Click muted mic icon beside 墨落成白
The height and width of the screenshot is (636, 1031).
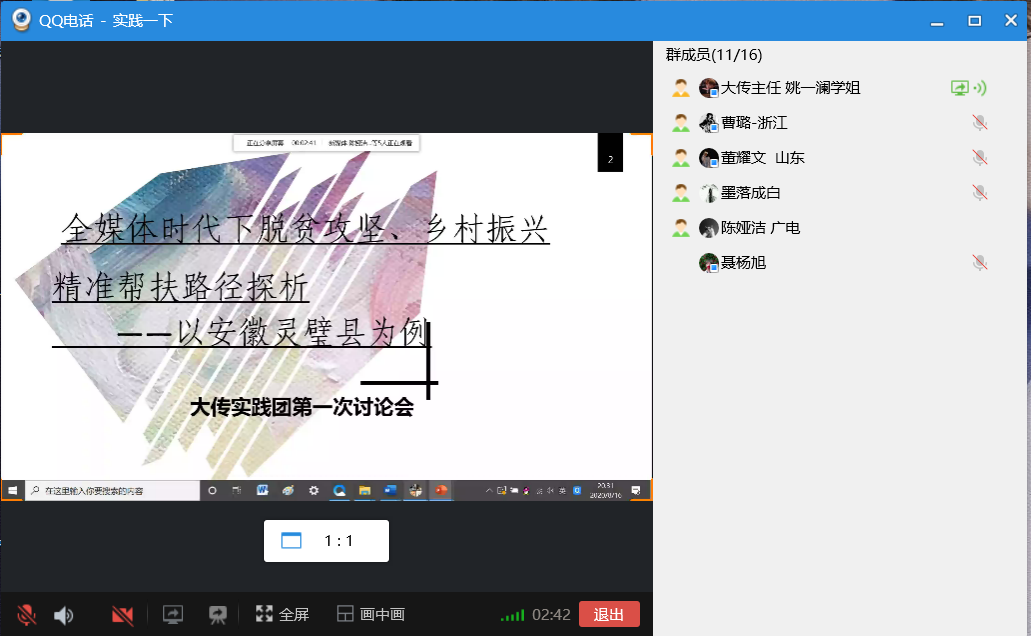tap(980, 193)
